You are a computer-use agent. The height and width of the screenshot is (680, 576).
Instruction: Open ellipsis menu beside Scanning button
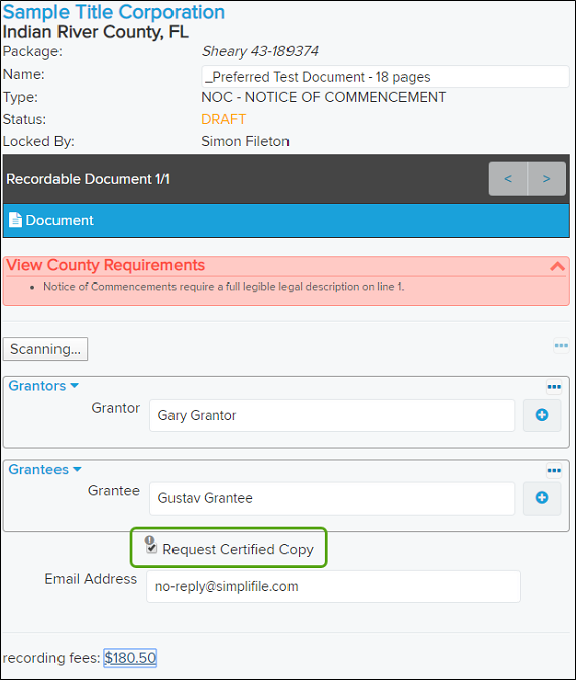click(x=561, y=346)
